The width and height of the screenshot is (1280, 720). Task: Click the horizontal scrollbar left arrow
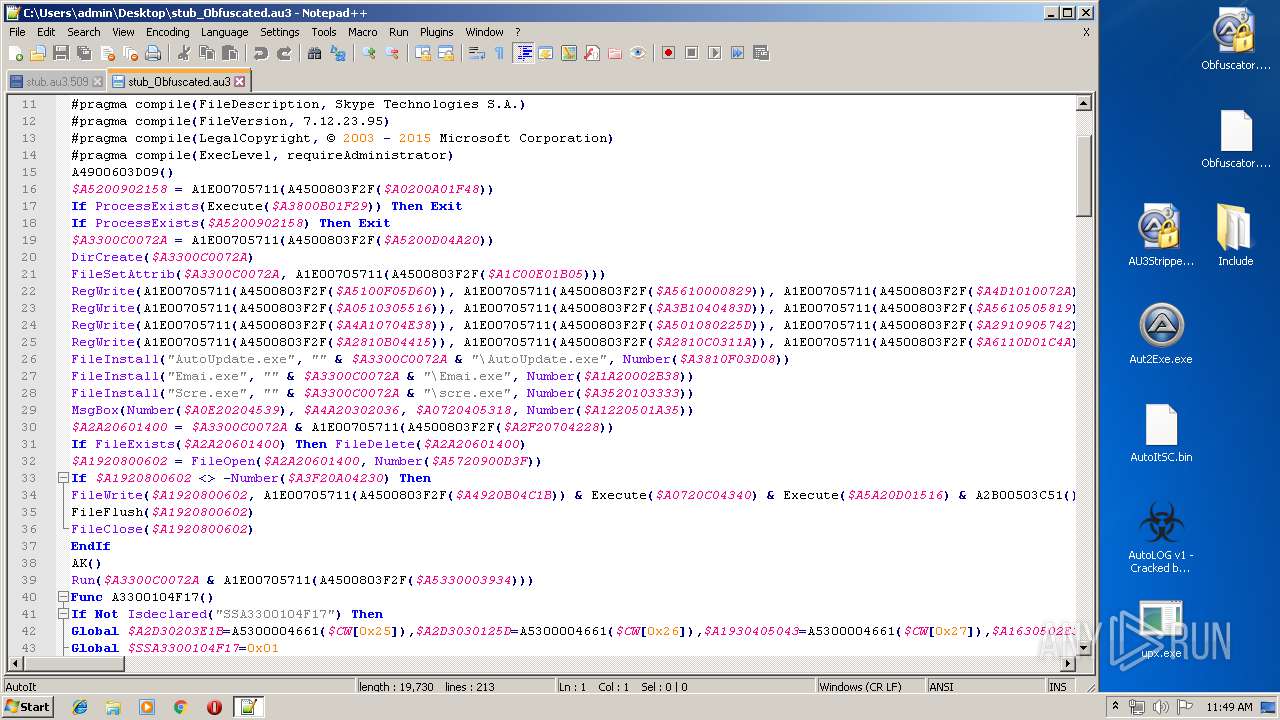click(x=15, y=664)
